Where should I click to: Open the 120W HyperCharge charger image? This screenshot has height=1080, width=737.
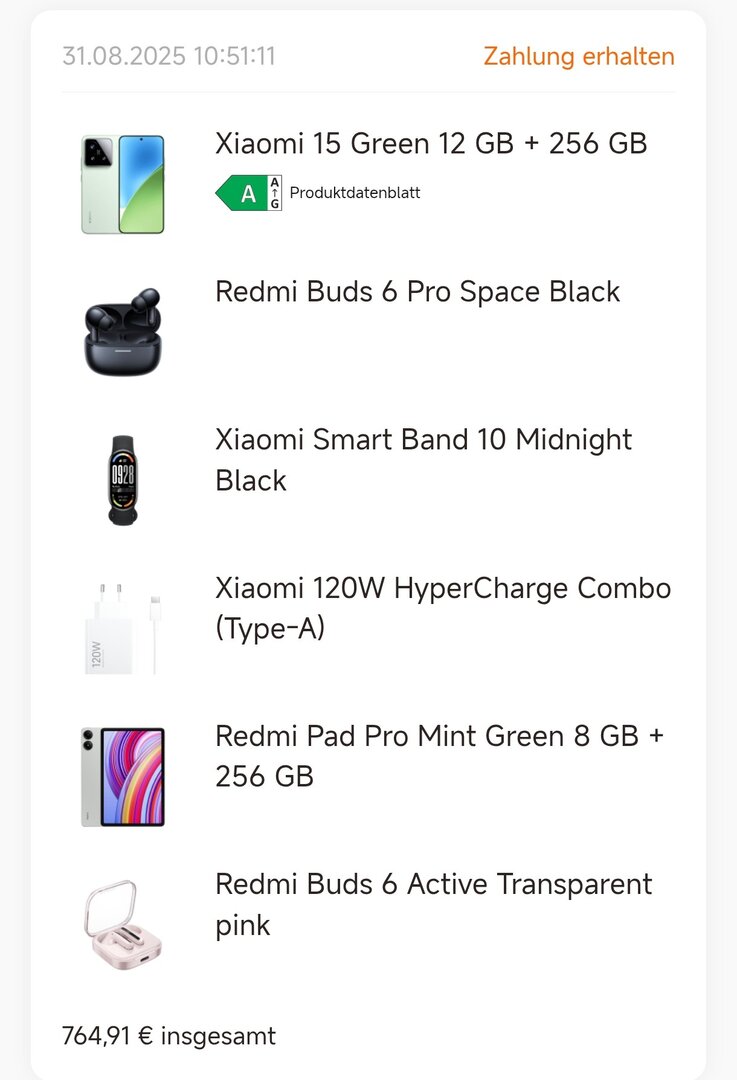(x=122, y=628)
